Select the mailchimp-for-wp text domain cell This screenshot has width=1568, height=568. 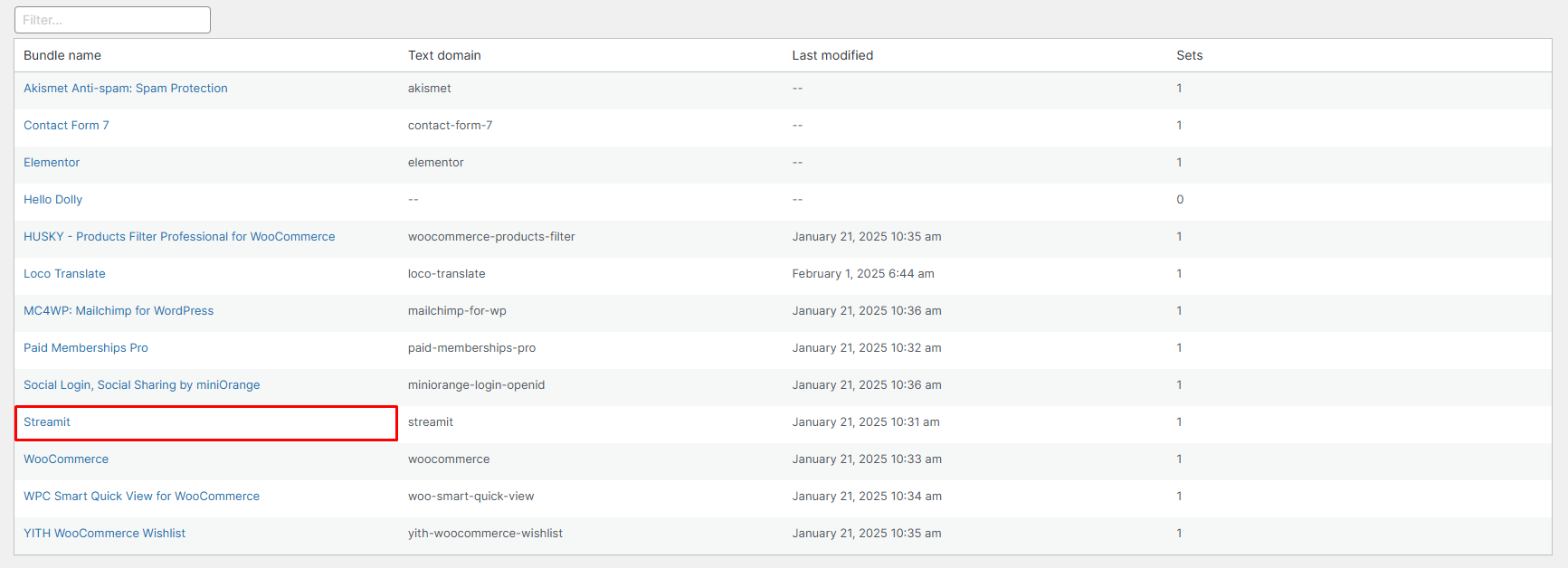[457, 310]
